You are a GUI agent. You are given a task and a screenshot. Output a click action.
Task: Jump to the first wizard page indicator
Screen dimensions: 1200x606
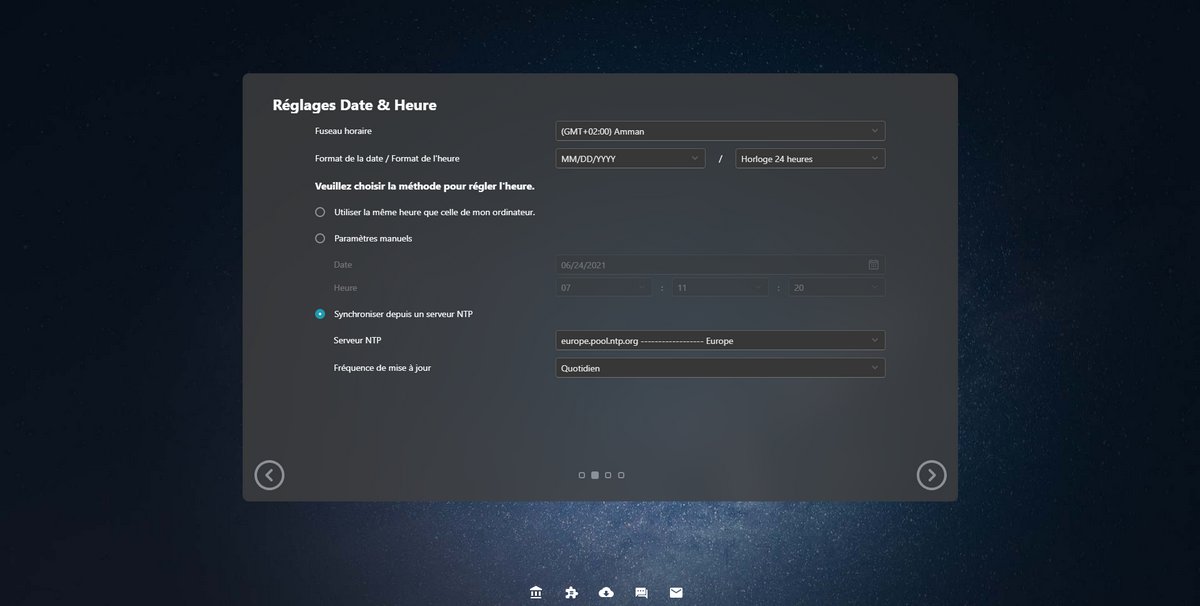[x=582, y=475]
